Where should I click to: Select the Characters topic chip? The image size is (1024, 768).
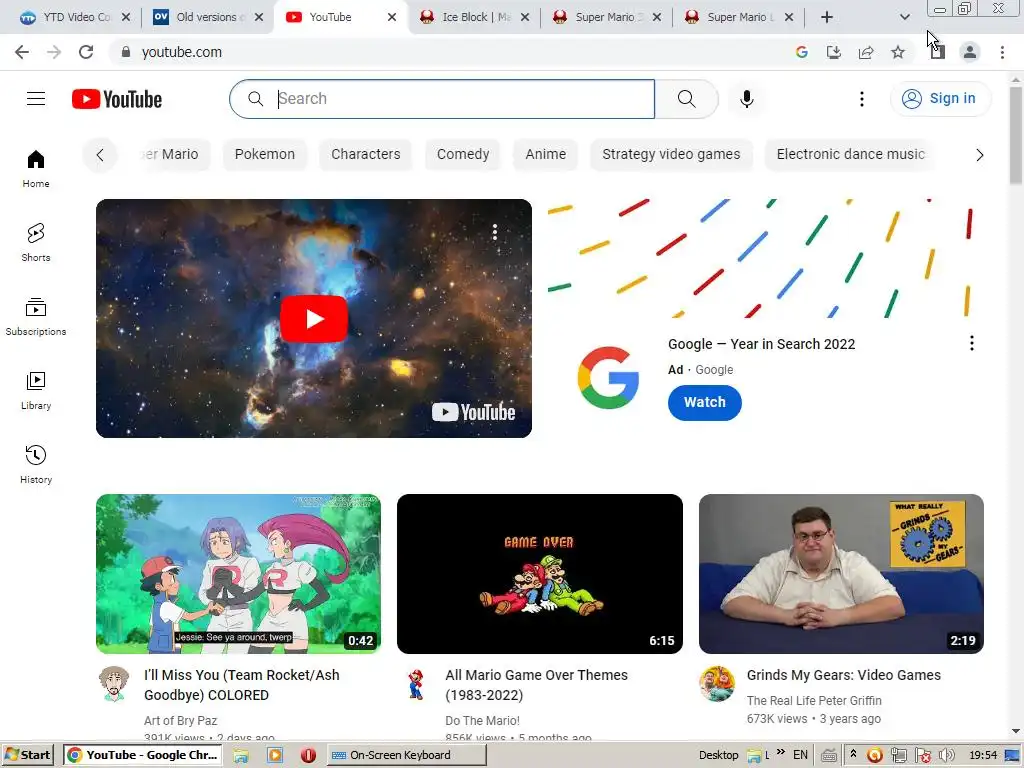click(366, 154)
